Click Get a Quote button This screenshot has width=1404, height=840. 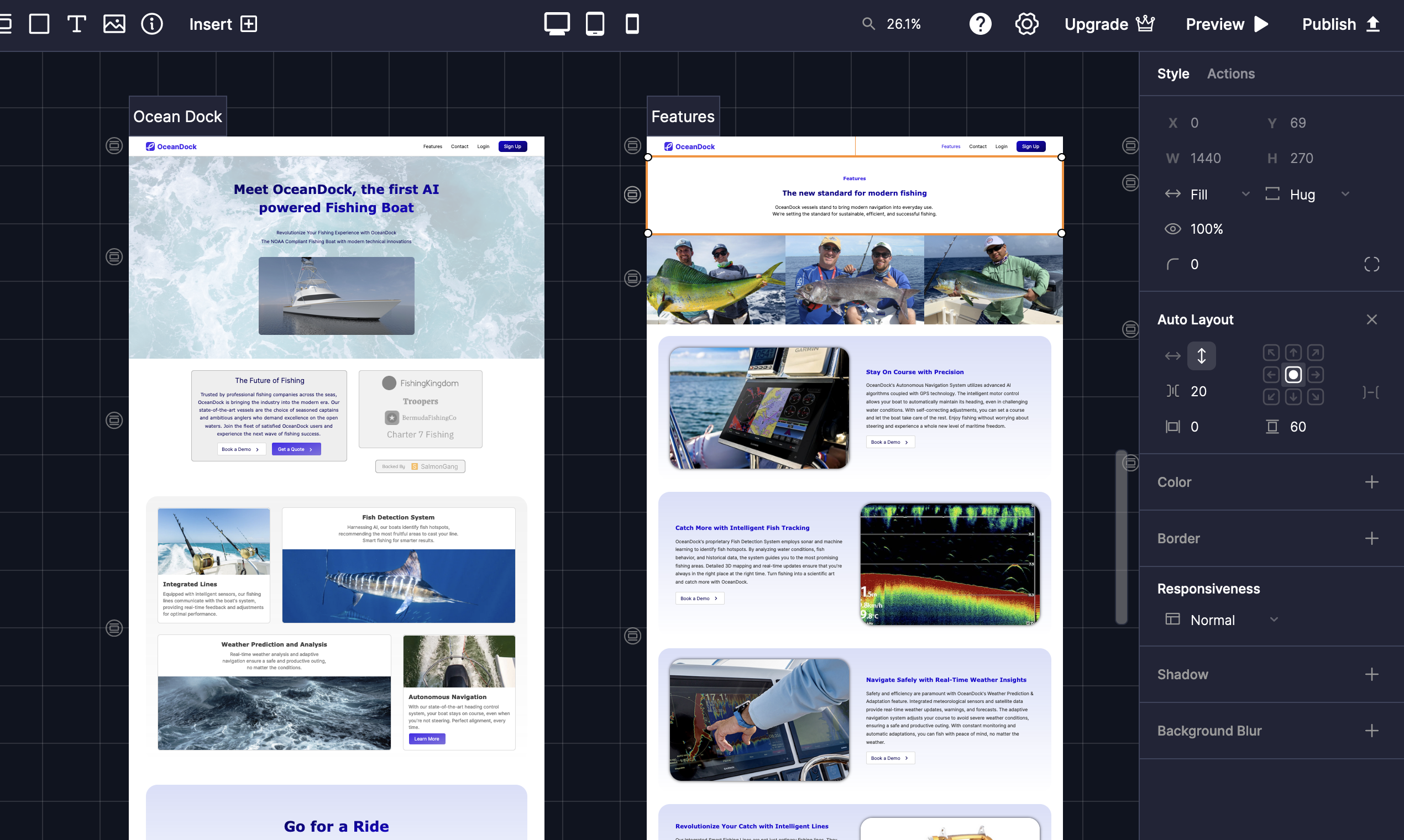296,449
